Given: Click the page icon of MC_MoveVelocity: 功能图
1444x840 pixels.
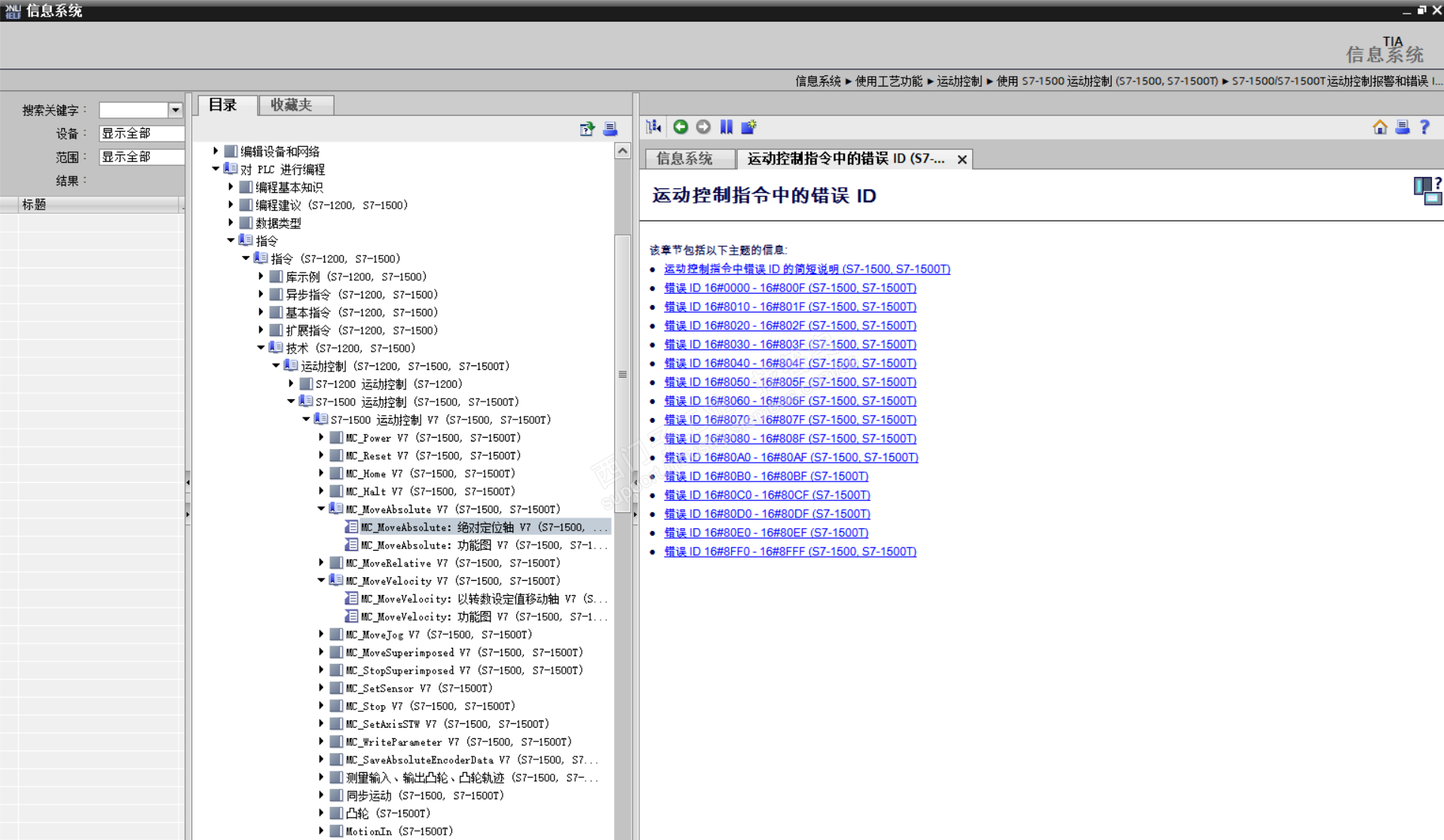Looking at the screenshot, I should [x=352, y=616].
